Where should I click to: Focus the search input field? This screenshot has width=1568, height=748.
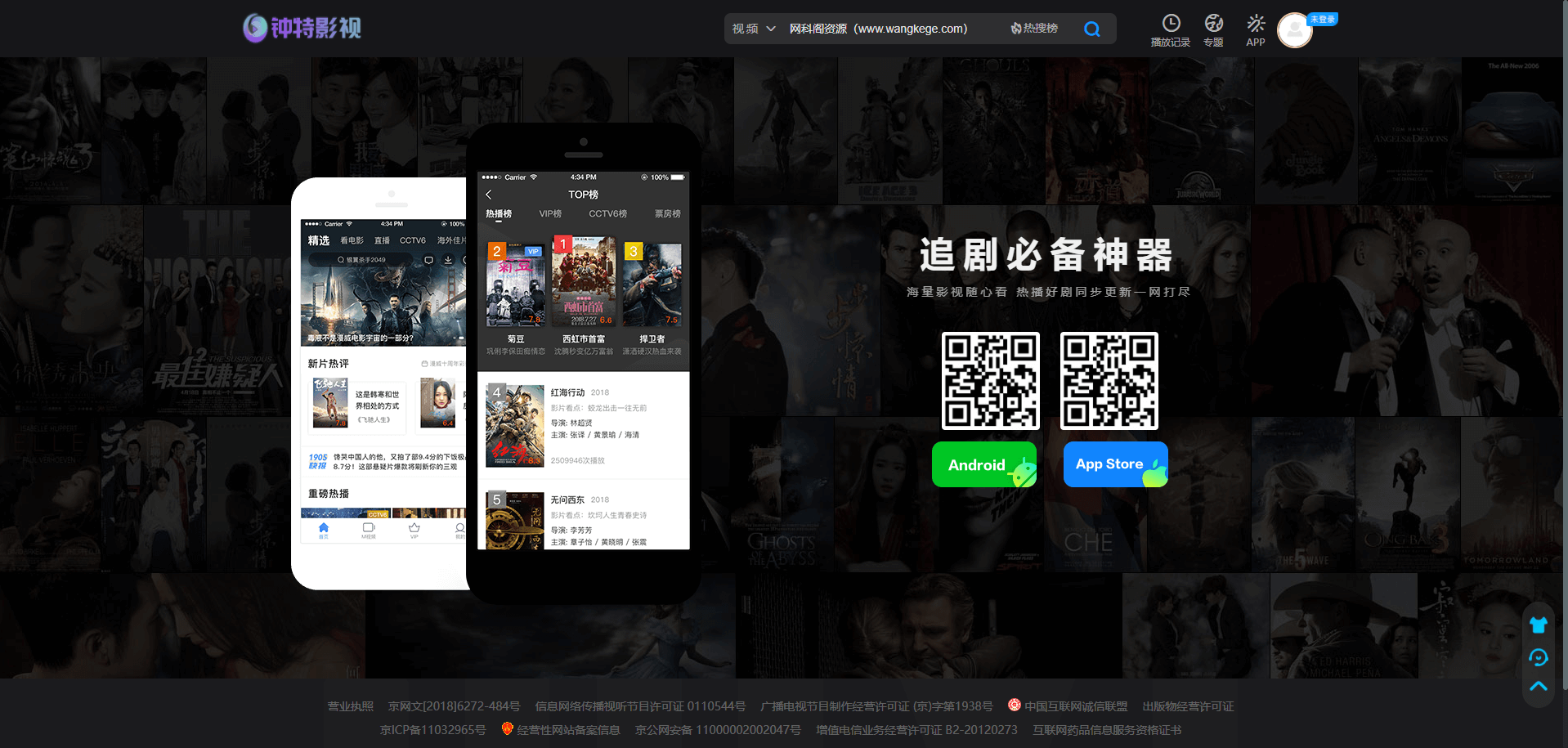[x=891, y=29]
